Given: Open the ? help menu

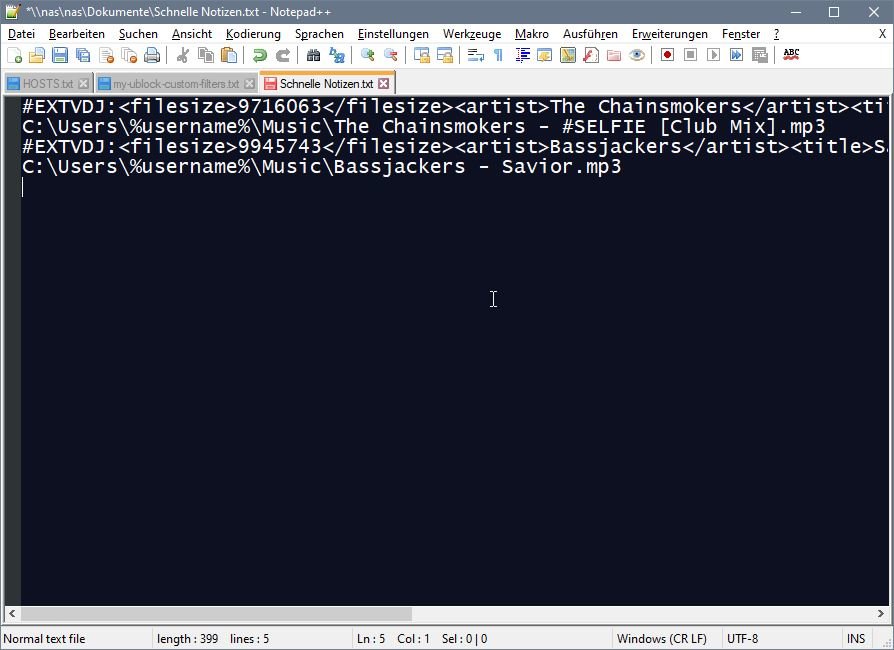Looking at the screenshot, I should pyautogui.click(x=776, y=34).
